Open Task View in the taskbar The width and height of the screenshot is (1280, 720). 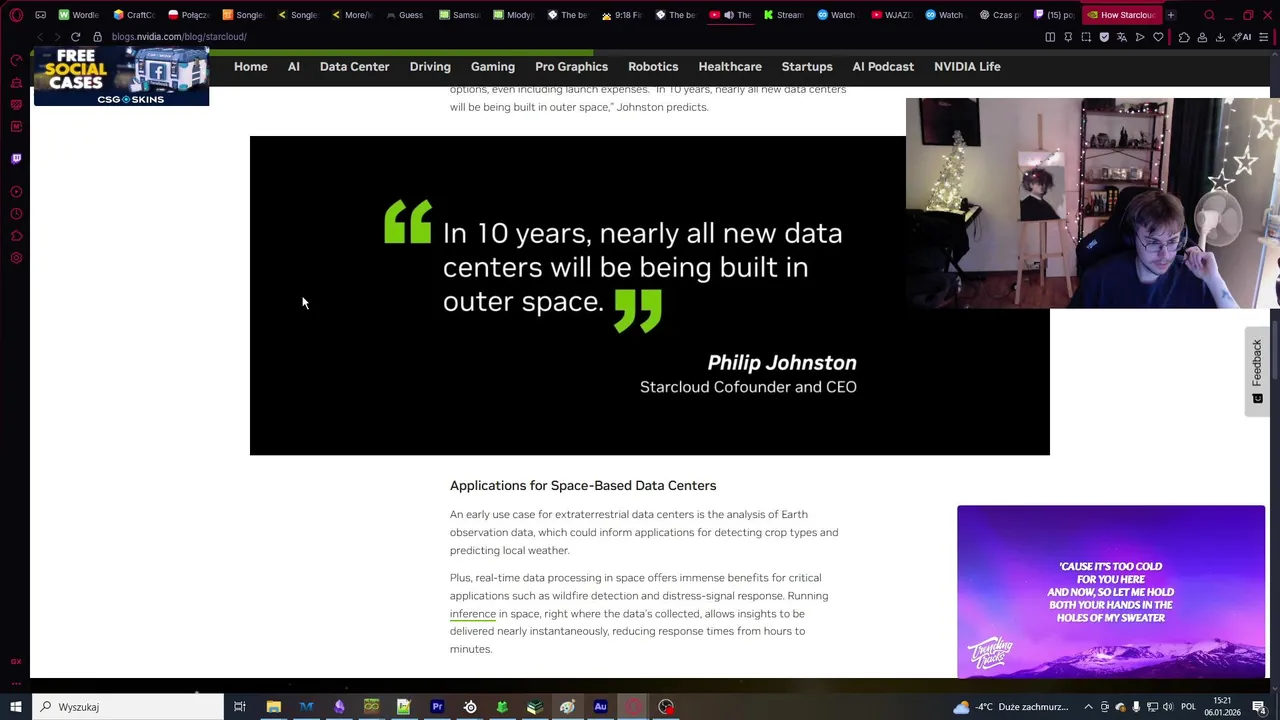[x=240, y=707]
